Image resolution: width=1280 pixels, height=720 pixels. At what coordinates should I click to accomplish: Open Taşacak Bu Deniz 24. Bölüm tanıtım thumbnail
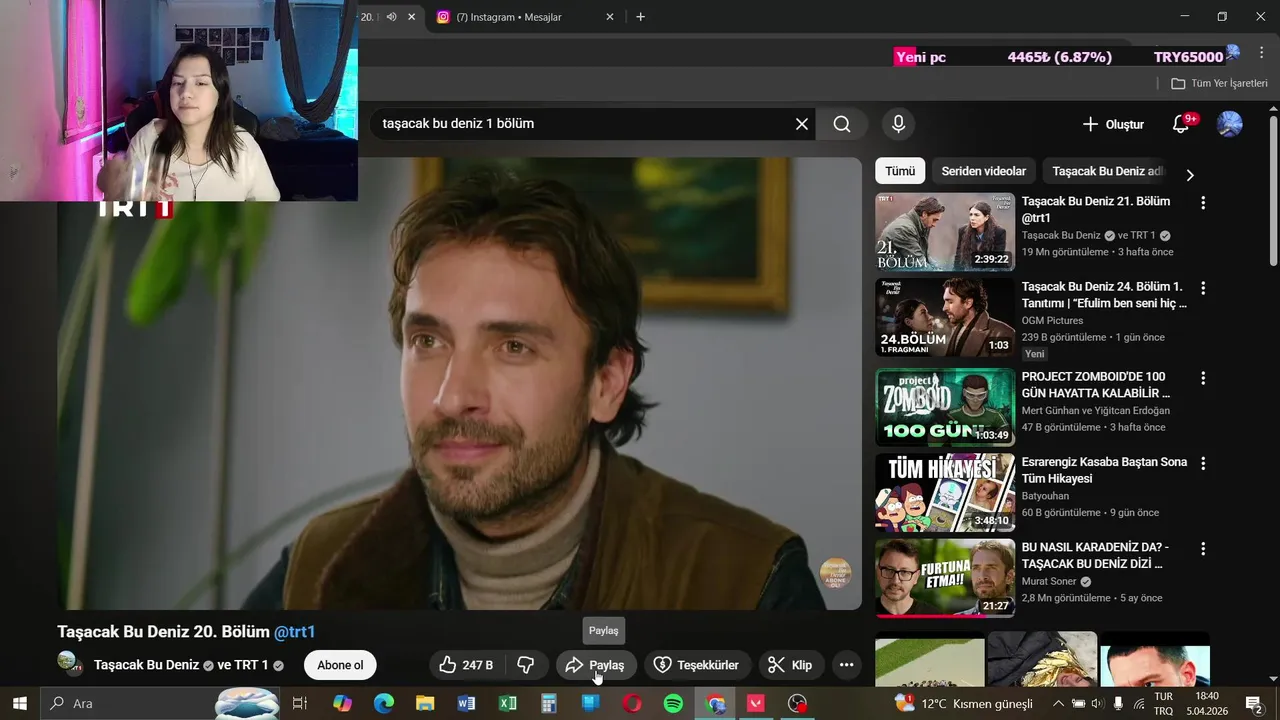click(945, 318)
